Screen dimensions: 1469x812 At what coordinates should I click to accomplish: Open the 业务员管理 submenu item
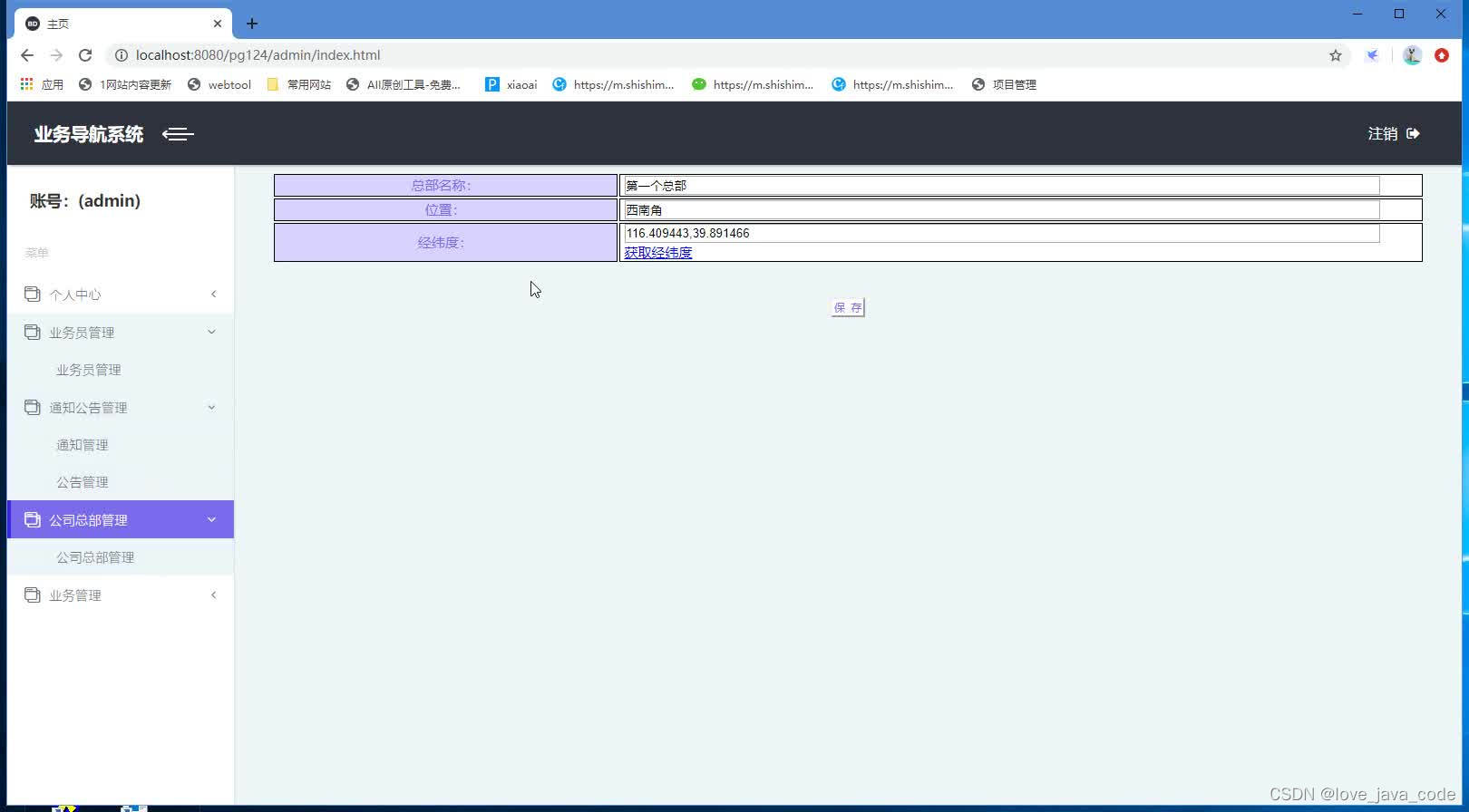coord(89,370)
